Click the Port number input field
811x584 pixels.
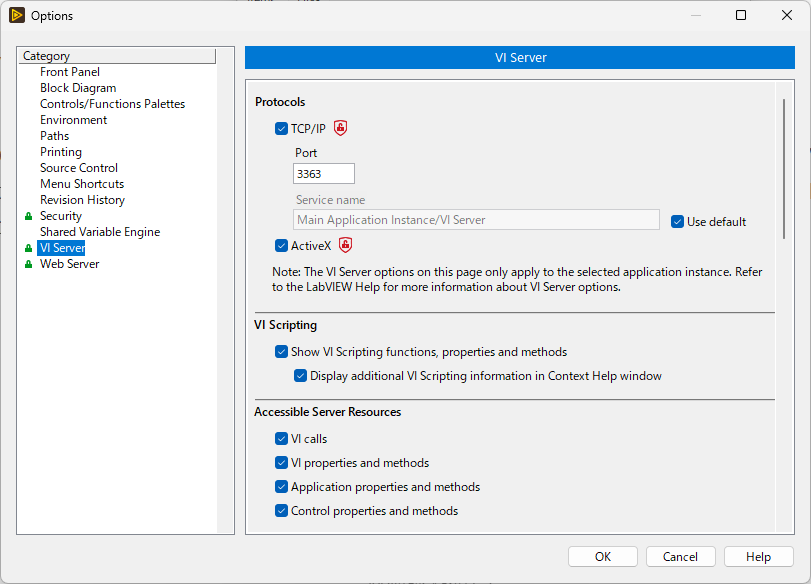(x=324, y=174)
